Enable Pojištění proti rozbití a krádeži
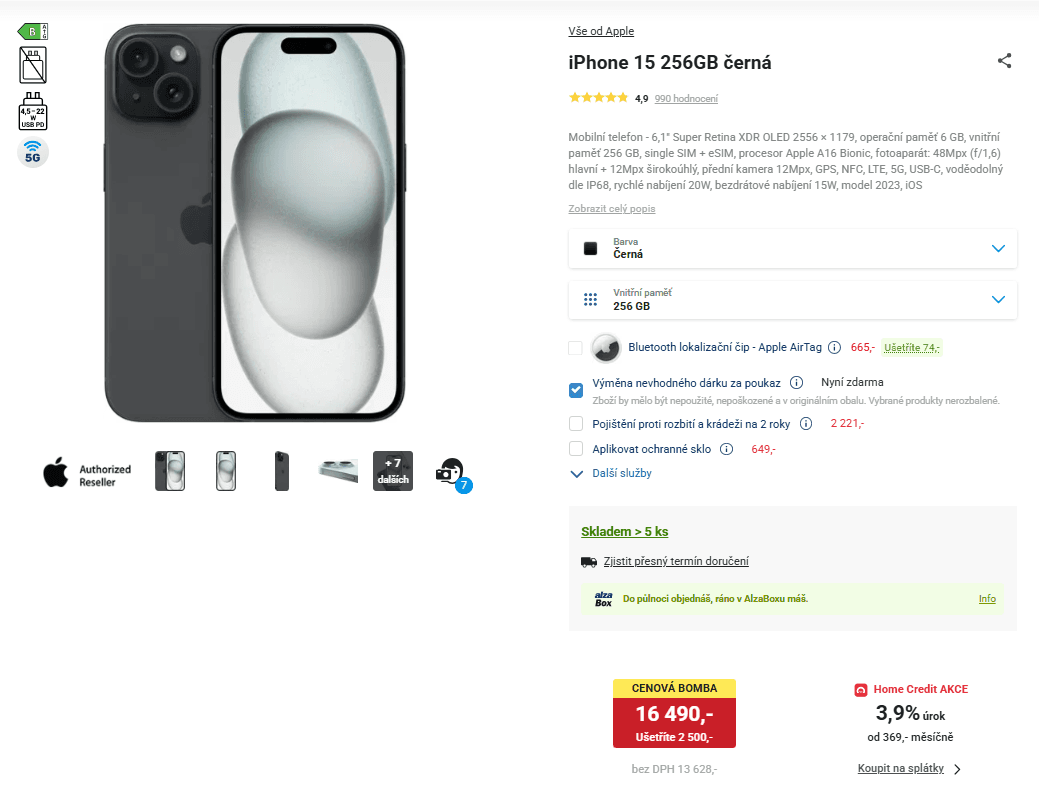Viewport: 1039px width, 785px height. click(575, 423)
